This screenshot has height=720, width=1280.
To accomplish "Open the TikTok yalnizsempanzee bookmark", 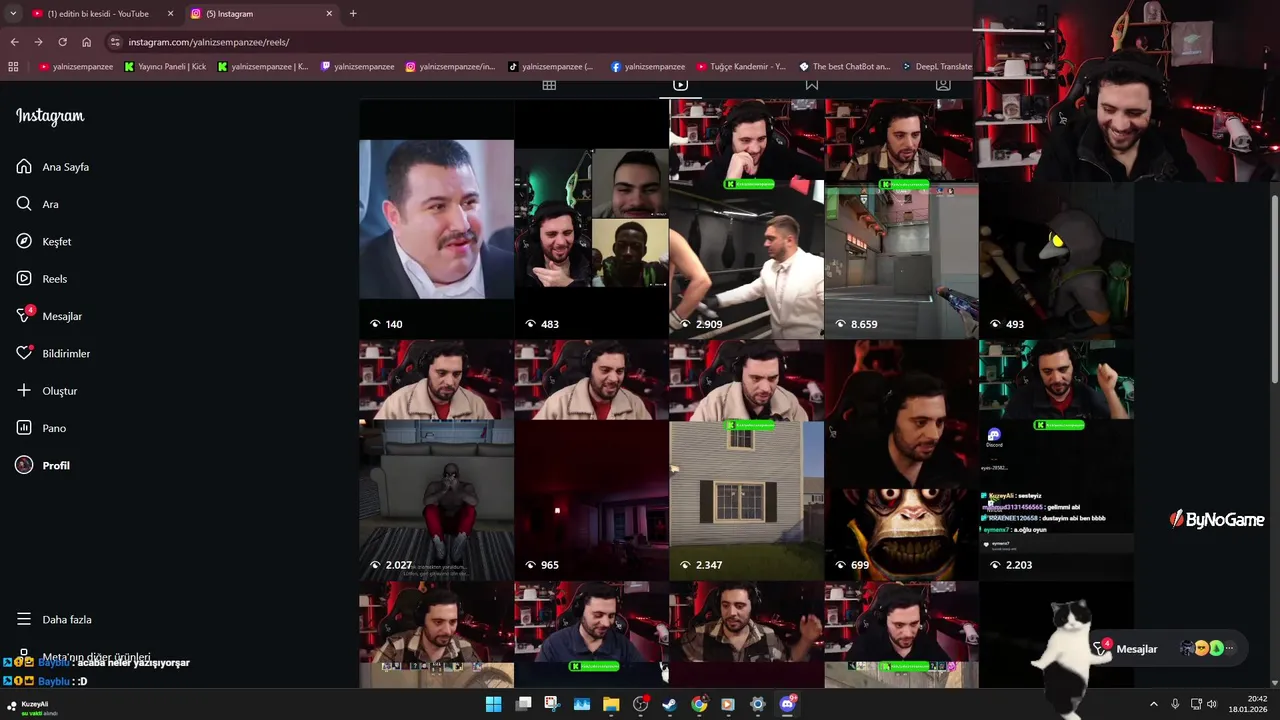I will (551, 67).
